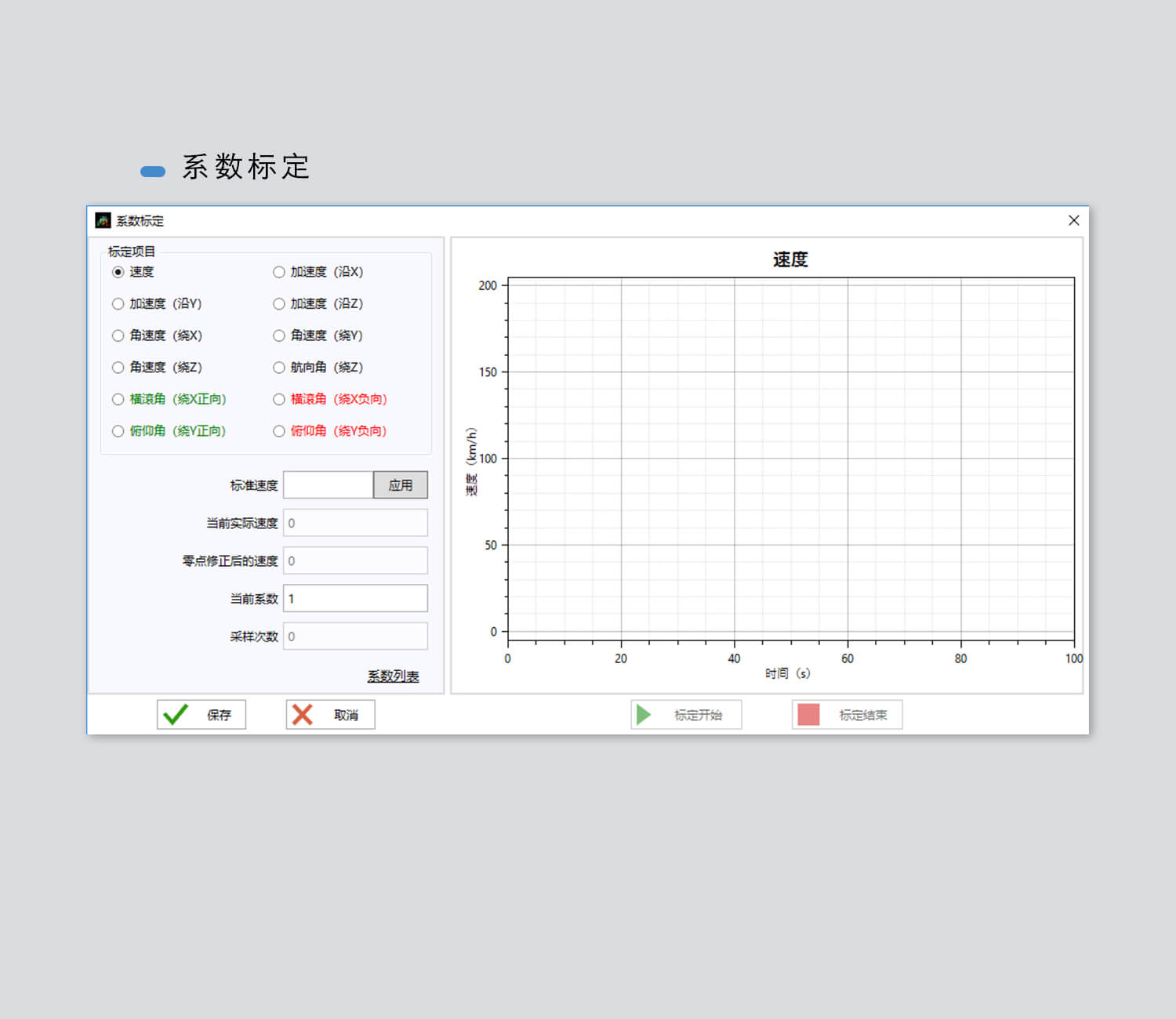This screenshot has height=1019, width=1176.
Task: Choose 角速度 (绕X) radio button
Action: pyautogui.click(x=118, y=335)
